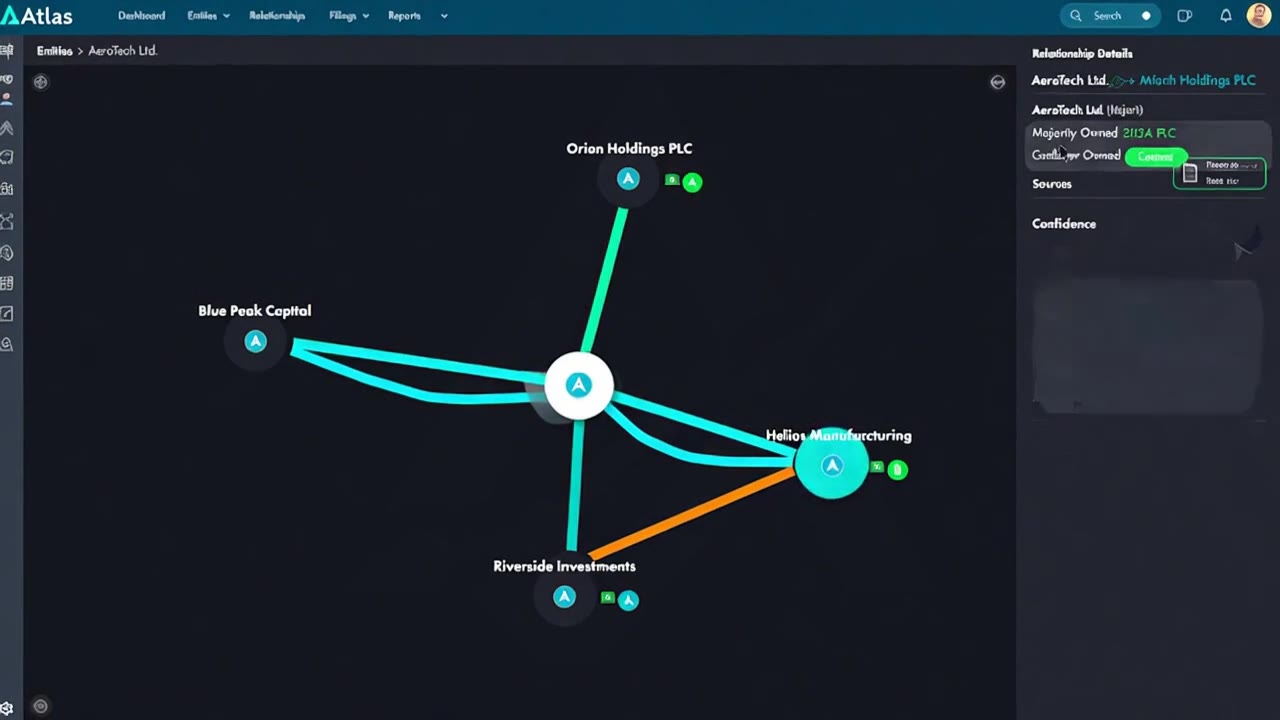Screen dimensions: 1280x720
Task: Expand the Entities menu dropdown
Action: click(x=208, y=16)
